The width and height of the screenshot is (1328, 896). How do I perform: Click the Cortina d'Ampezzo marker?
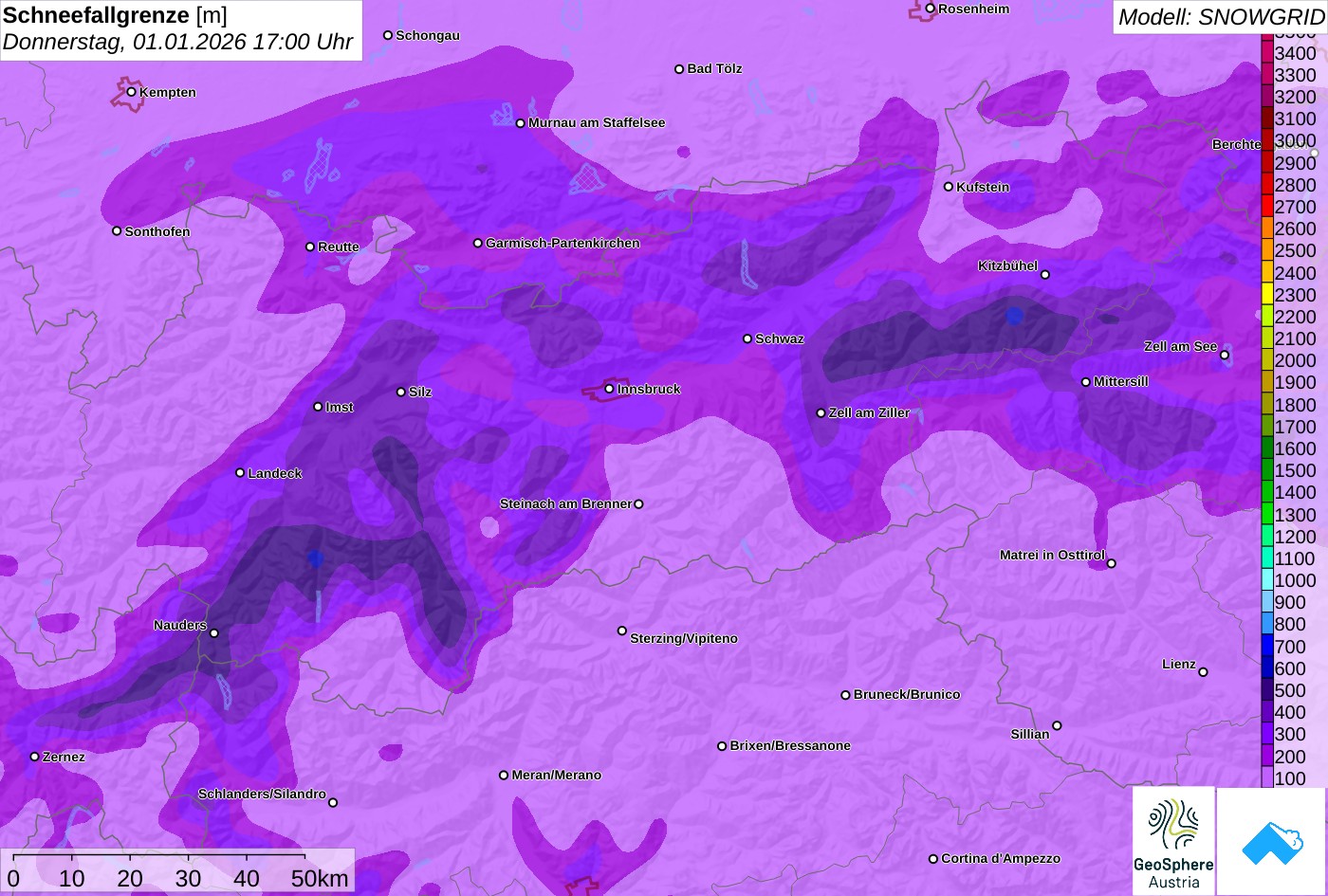click(933, 859)
